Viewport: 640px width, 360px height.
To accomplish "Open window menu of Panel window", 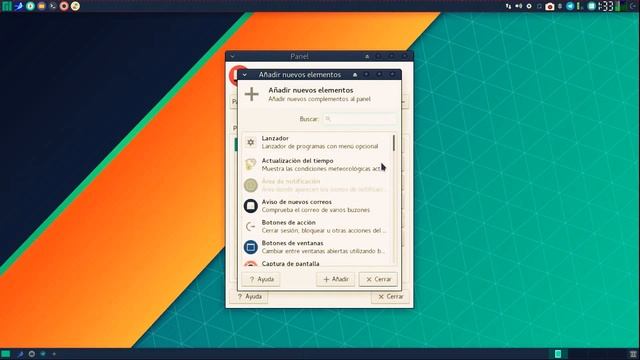I will coord(232,56).
